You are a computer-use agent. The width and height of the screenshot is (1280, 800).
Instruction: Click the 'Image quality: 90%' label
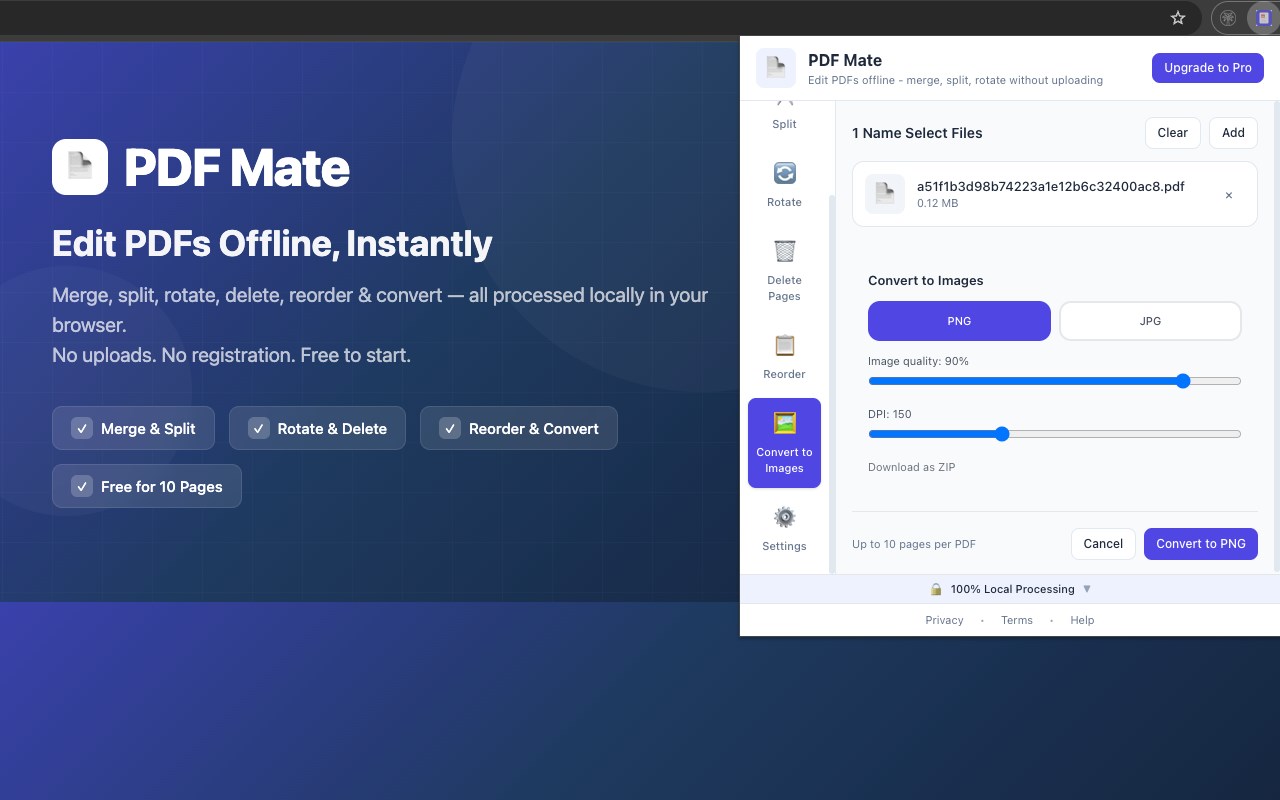coord(918,361)
